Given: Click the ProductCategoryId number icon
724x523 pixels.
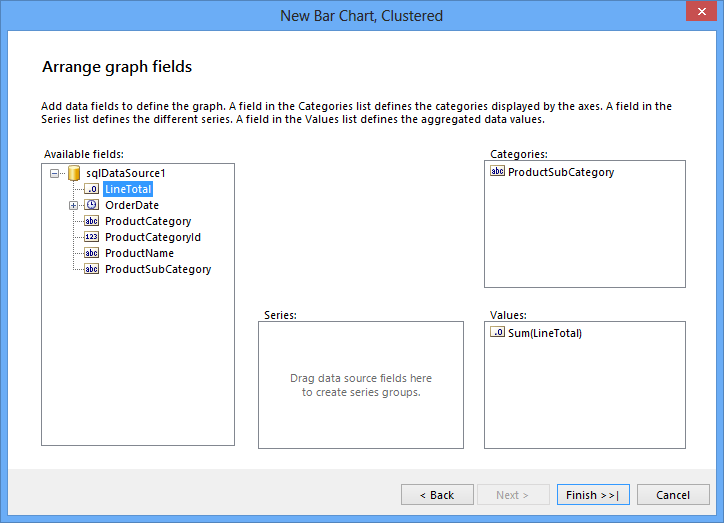Looking at the screenshot, I should [91, 237].
